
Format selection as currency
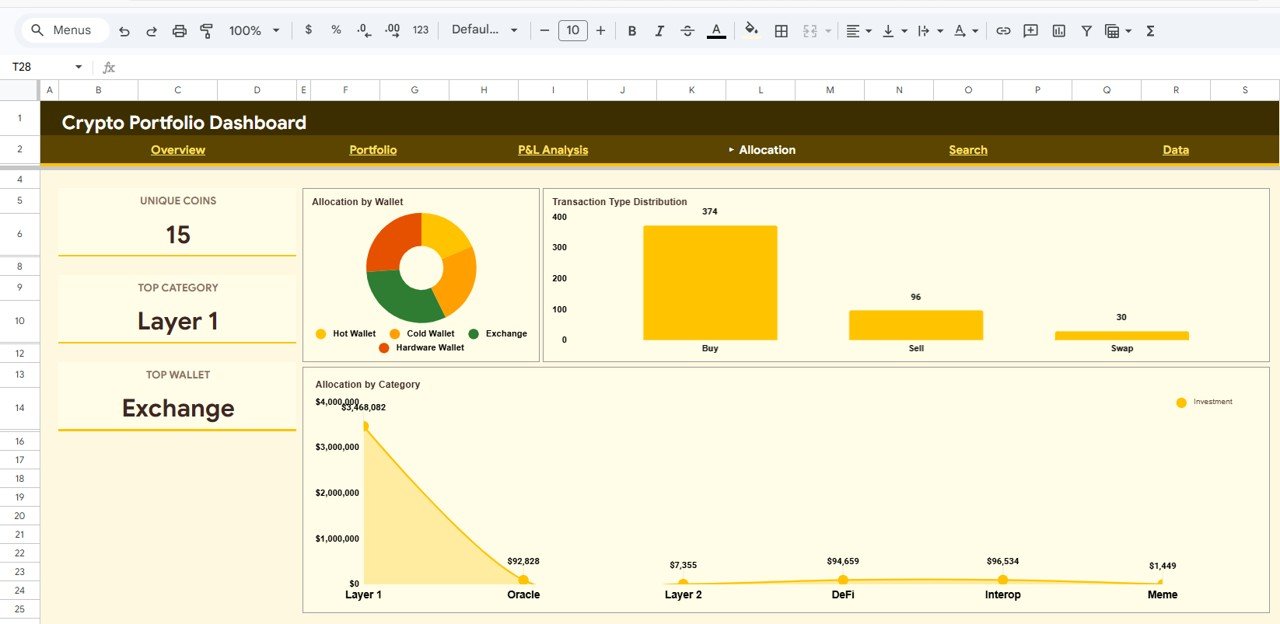pyautogui.click(x=308, y=30)
